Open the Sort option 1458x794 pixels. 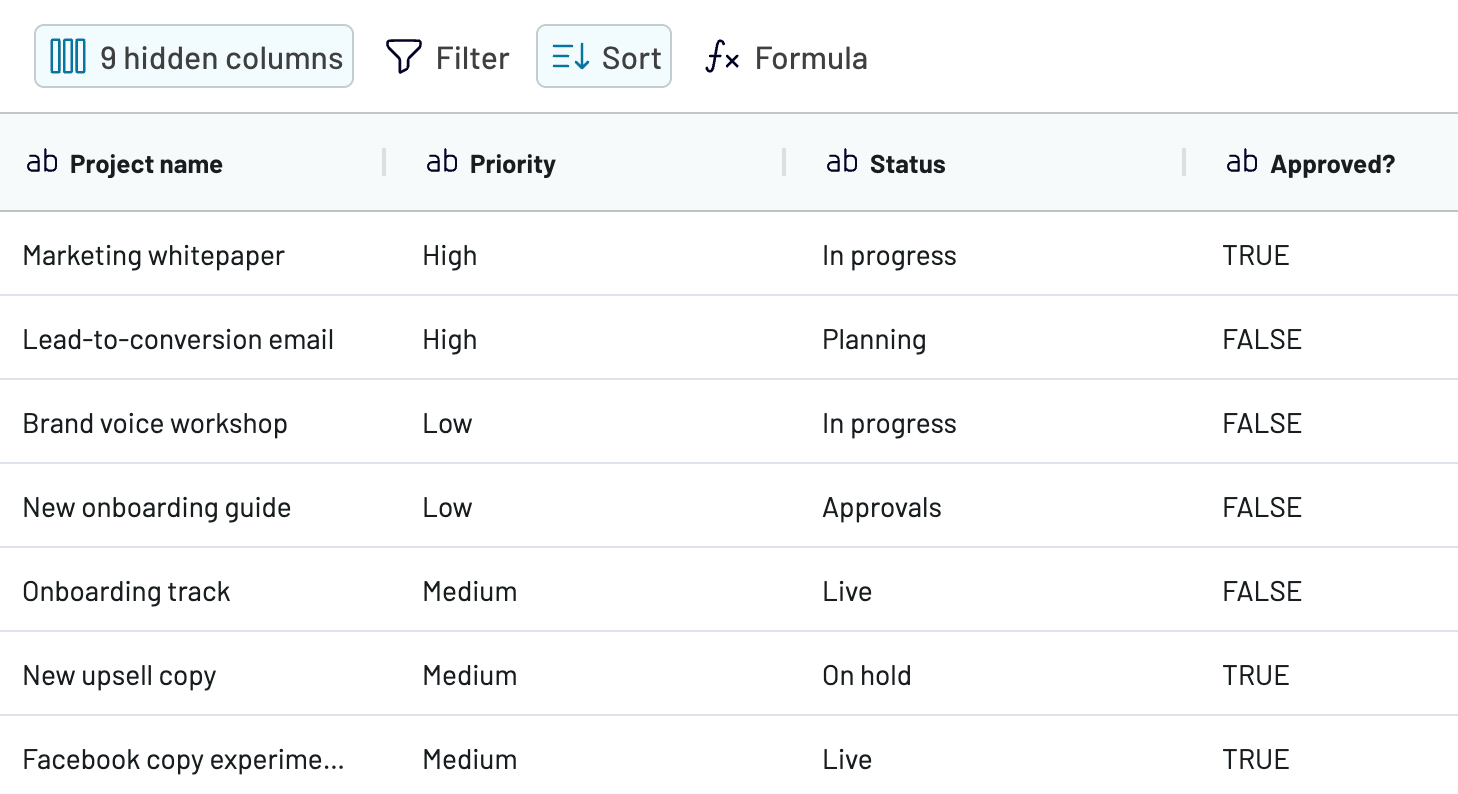point(604,57)
